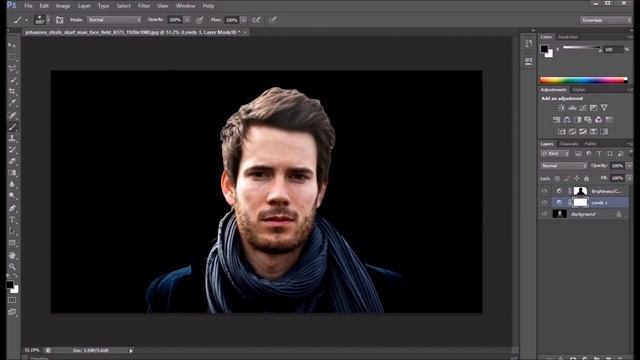Select the Eyedropper tool
The height and width of the screenshot is (360, 640).
pos(12,102)
